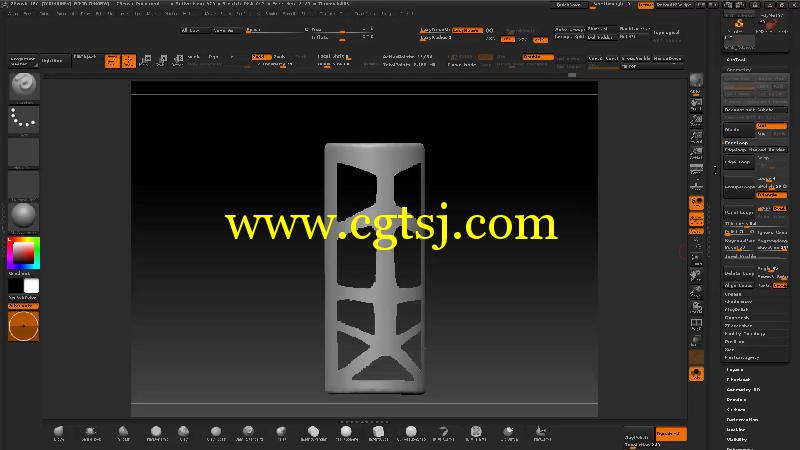The height and width of the screenshot is (450, 800).
Task: Open the stroke type dots thumbnail
Action: (23, 119)
